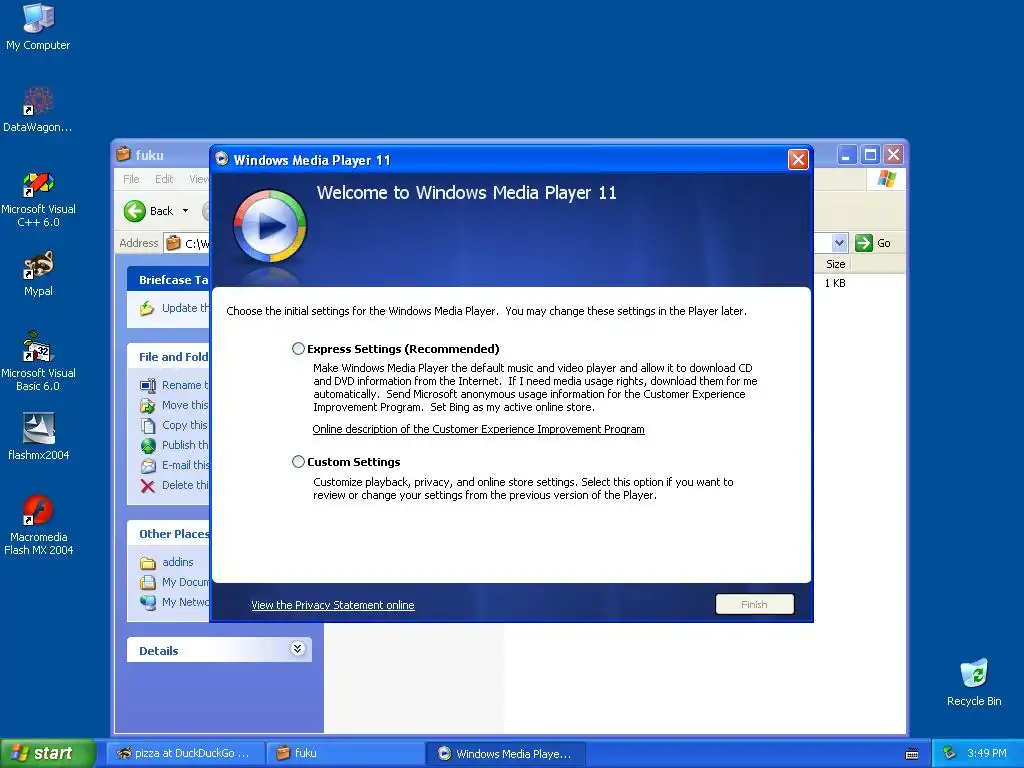1024x768 pixels.
Task: Open the Address bar dropdown arrow
Action: tap(839, 243)
